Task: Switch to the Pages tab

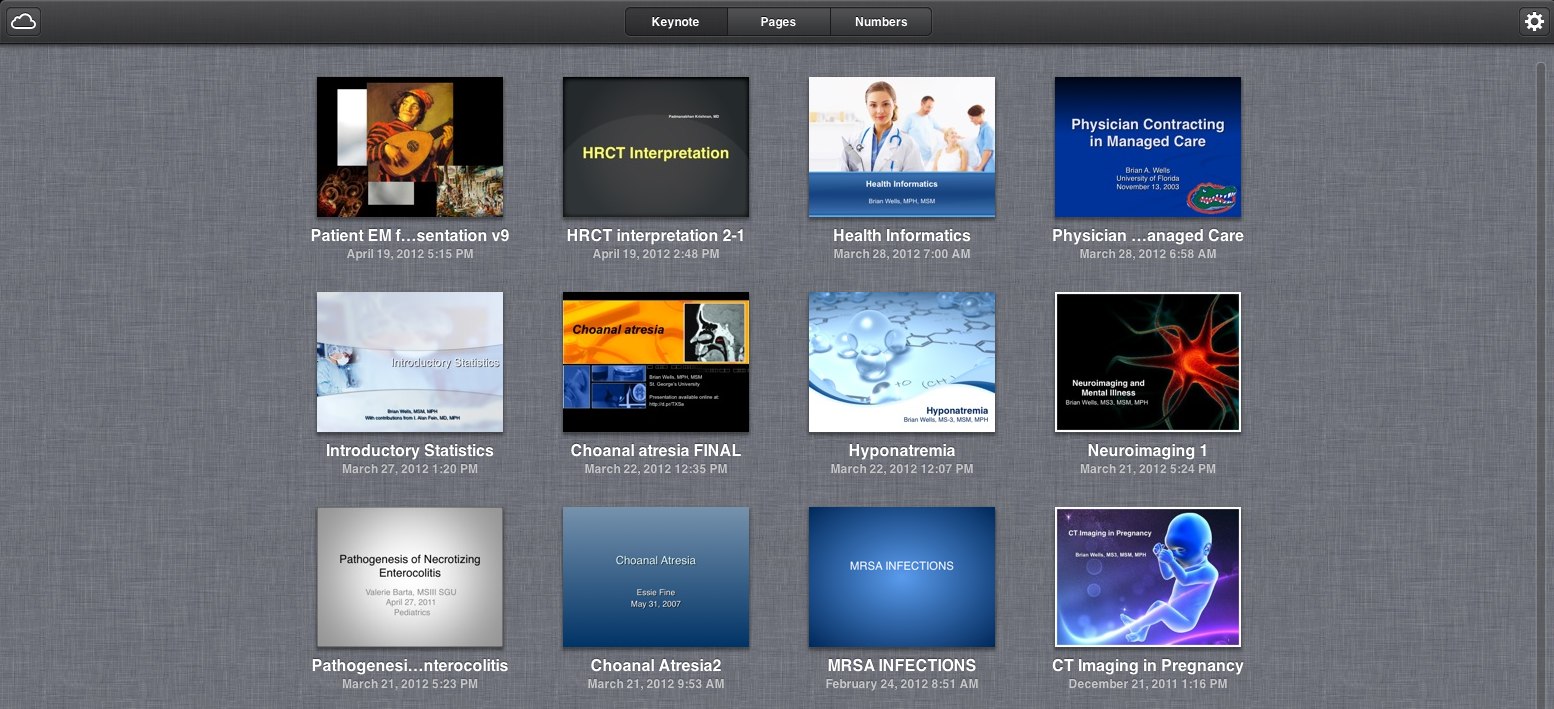Action: click(778, 22)
